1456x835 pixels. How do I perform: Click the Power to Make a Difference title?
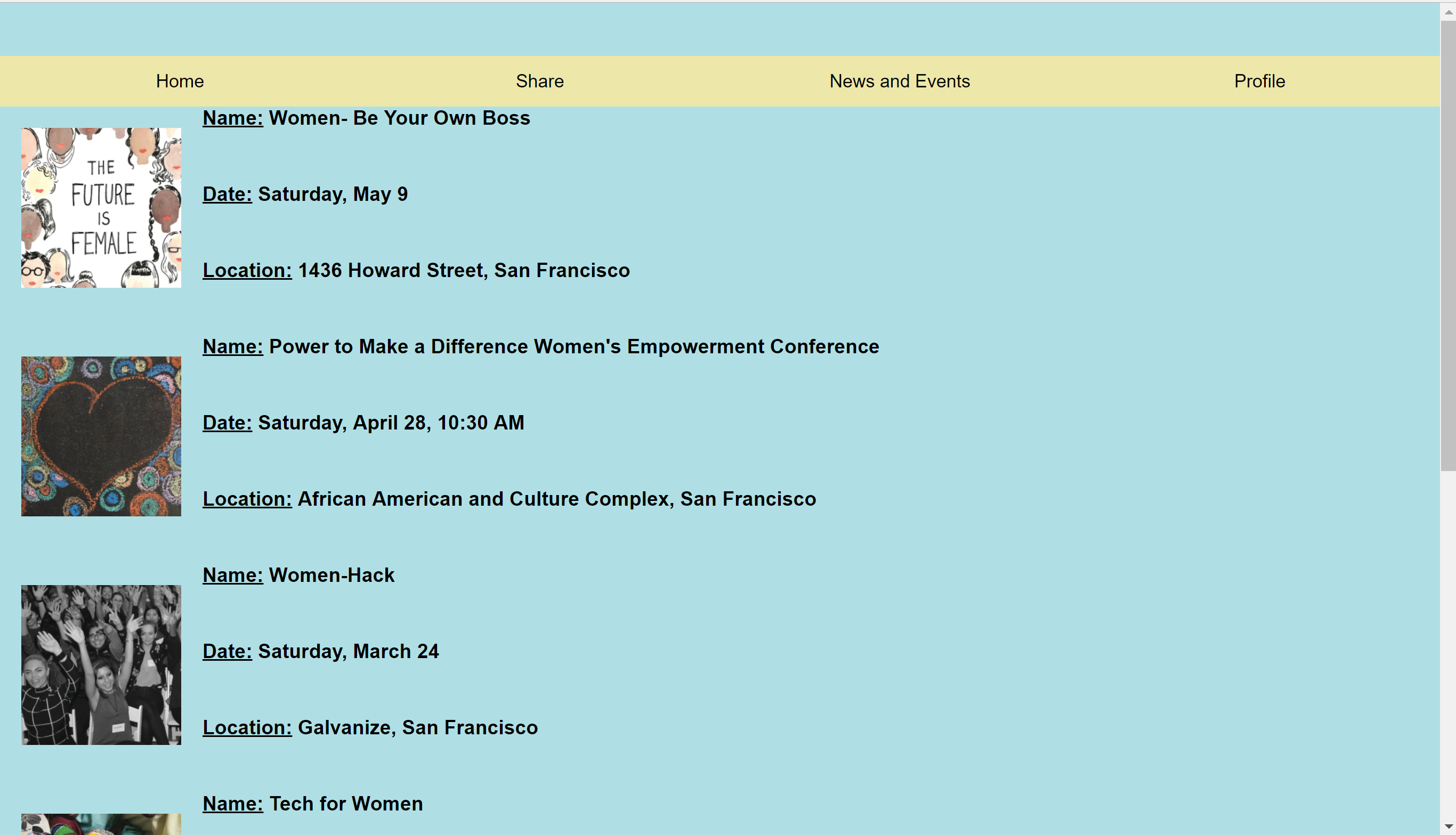(x=573, y=346)
